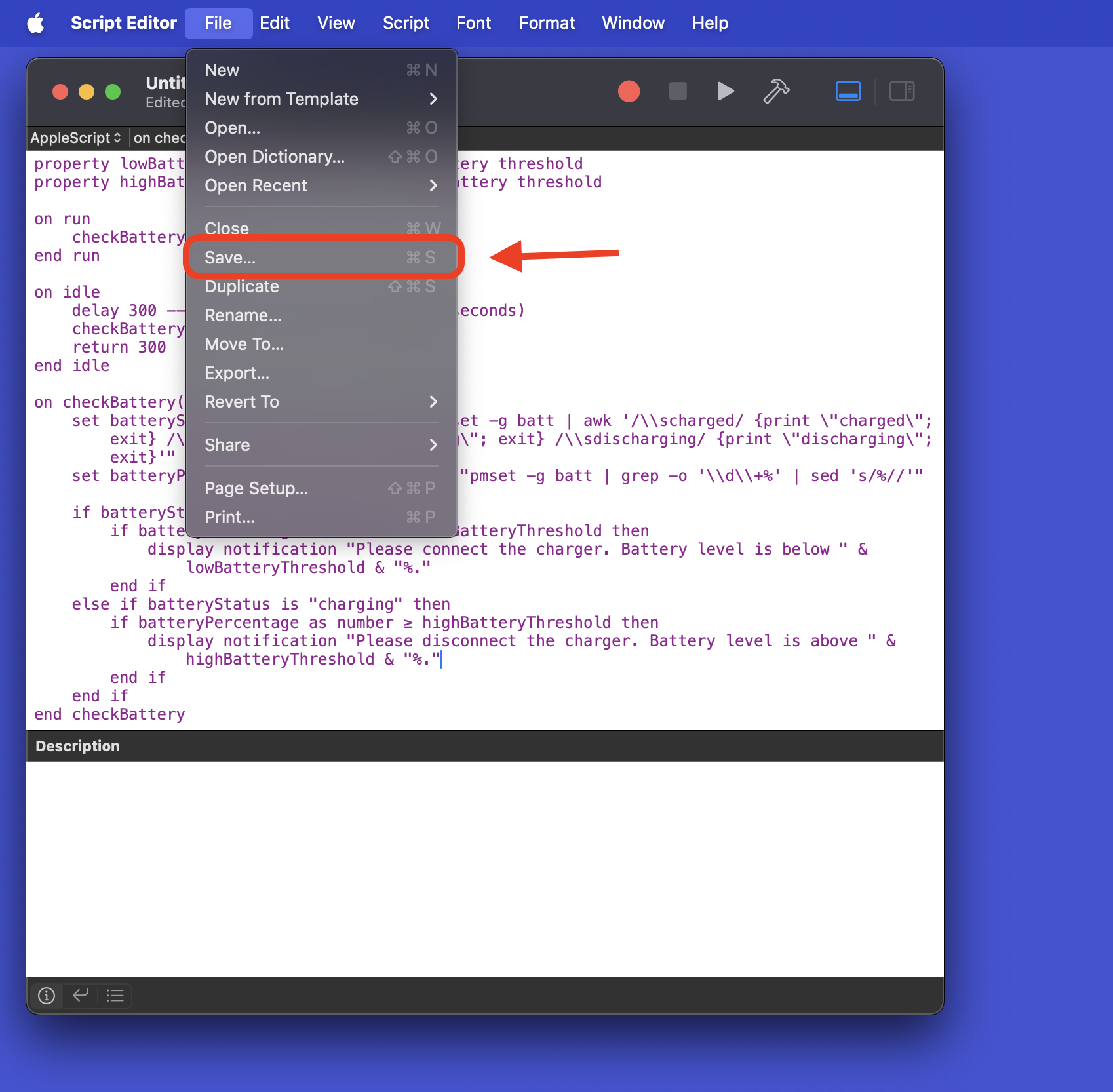Run the script with Play button

click(725, 91)
